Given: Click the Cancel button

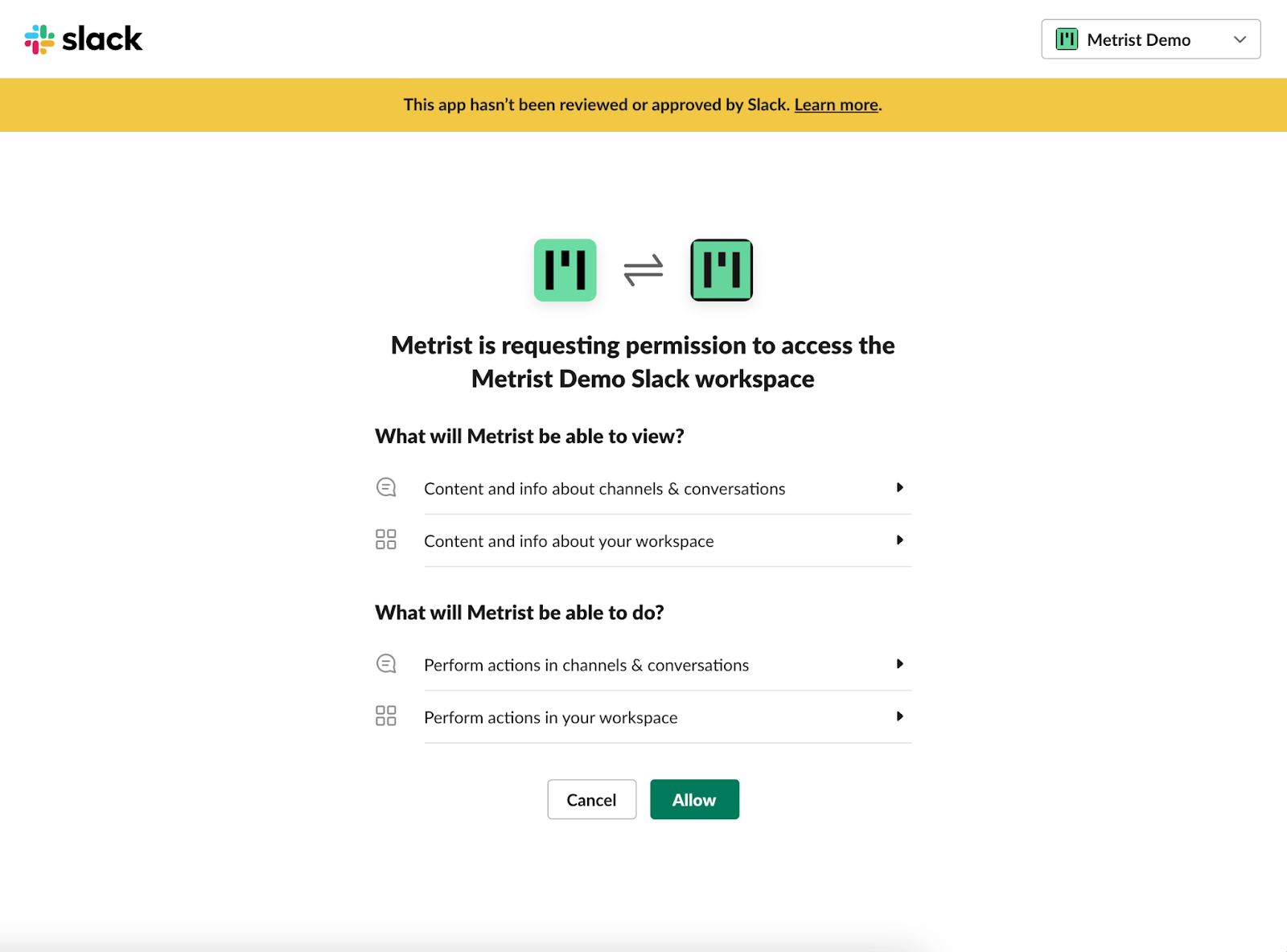Looking at the screenshot, I should tap(592, 799).
